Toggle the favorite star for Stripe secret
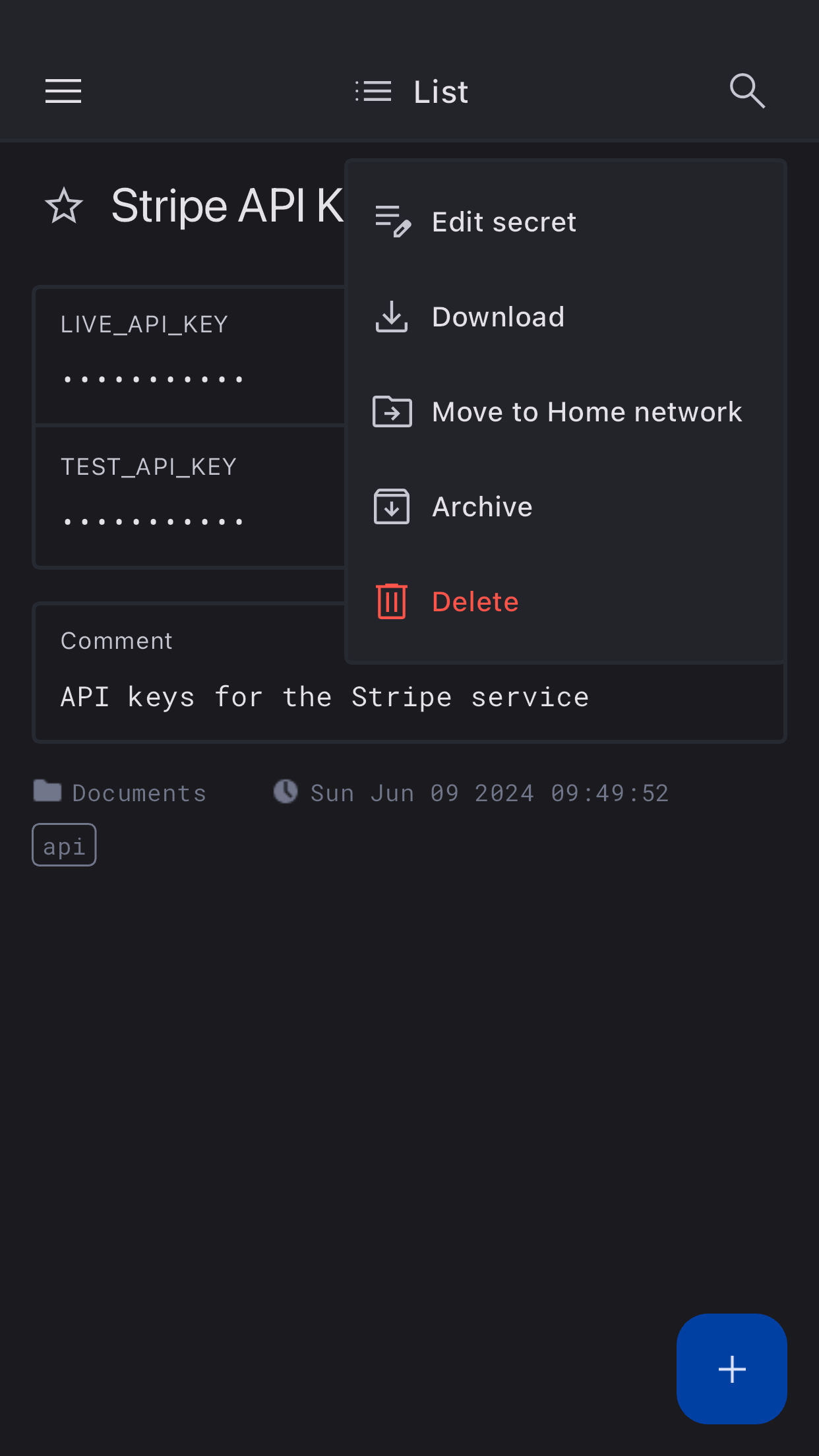 [64, 206]
